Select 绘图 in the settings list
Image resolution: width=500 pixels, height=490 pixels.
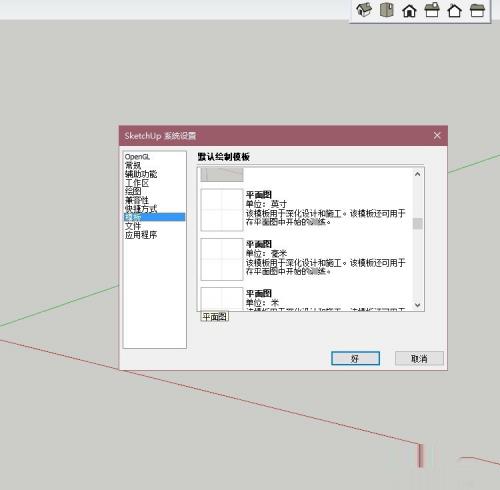(x=133, y=191)
